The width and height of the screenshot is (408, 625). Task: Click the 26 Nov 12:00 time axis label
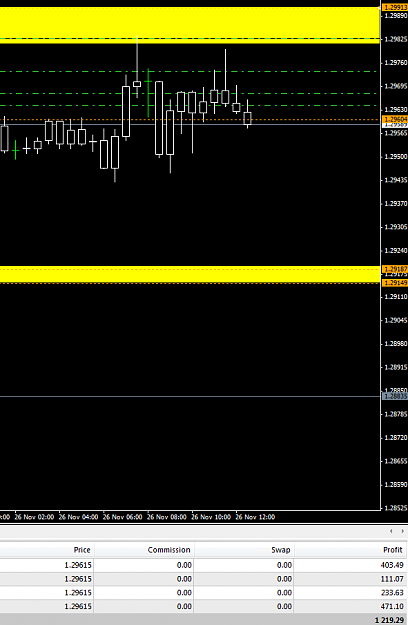(x=255, y=517)
